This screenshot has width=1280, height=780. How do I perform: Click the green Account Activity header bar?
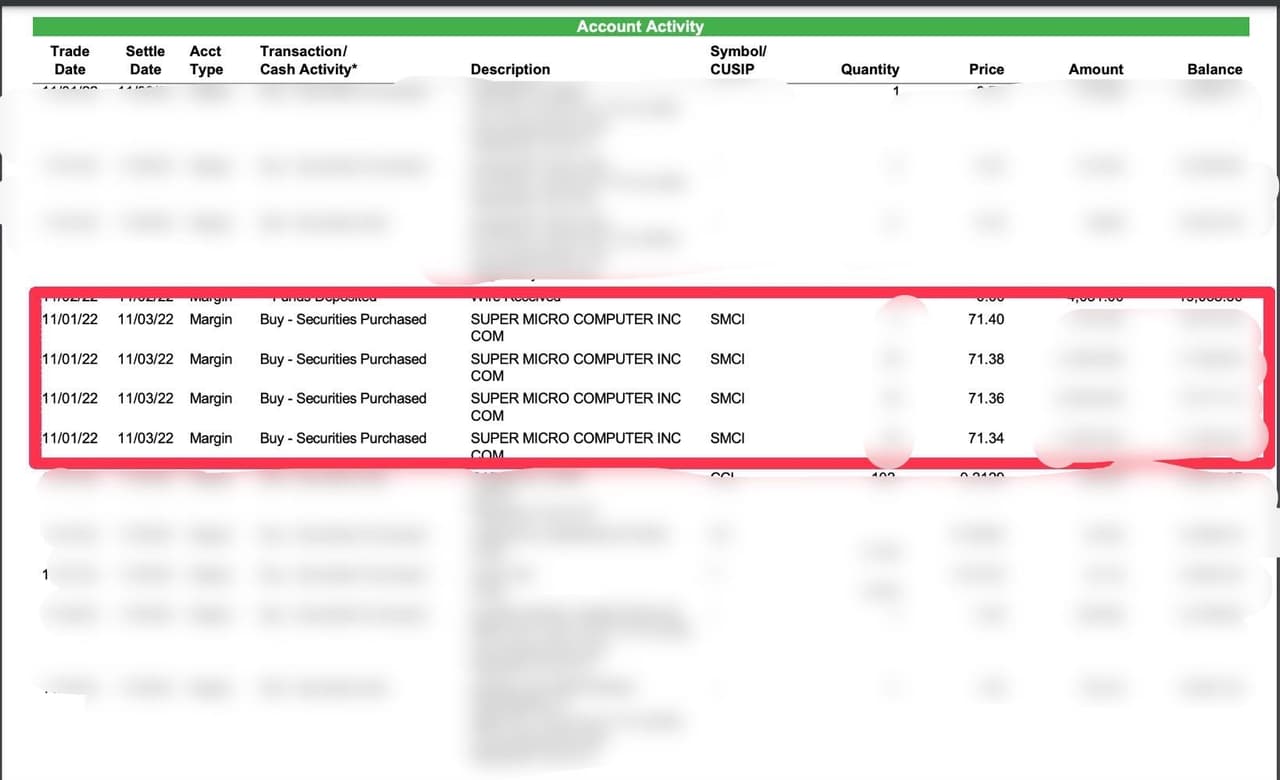[x=640, y=27]
